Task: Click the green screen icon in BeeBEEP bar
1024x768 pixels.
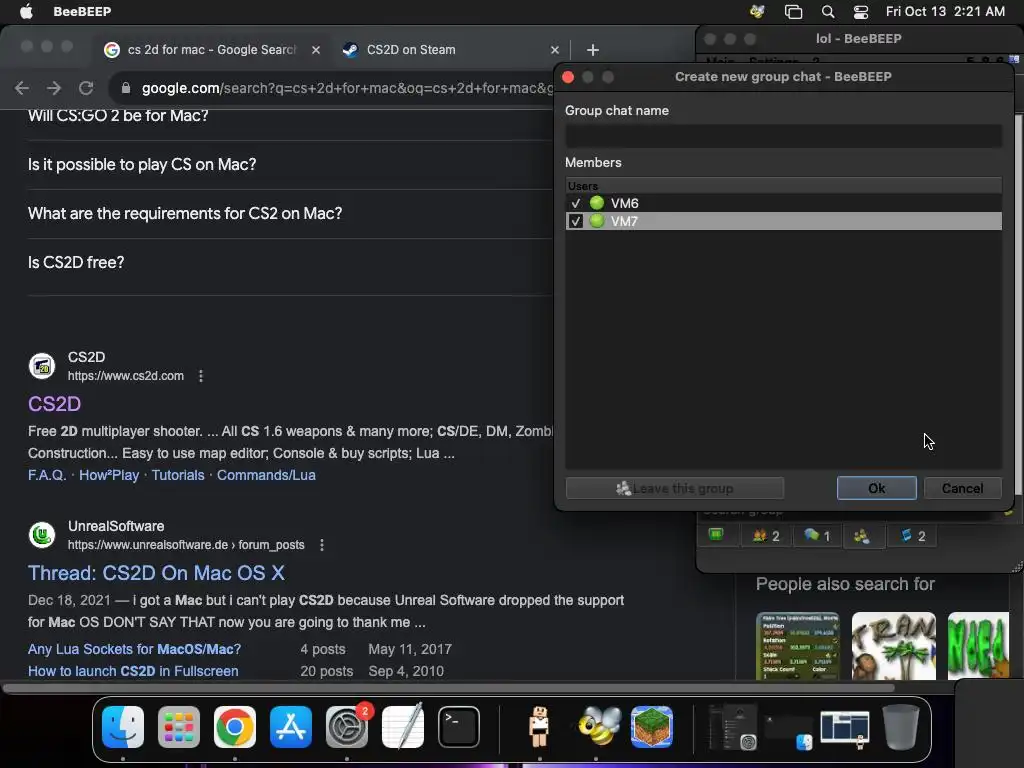Action: tap(716, 536)
